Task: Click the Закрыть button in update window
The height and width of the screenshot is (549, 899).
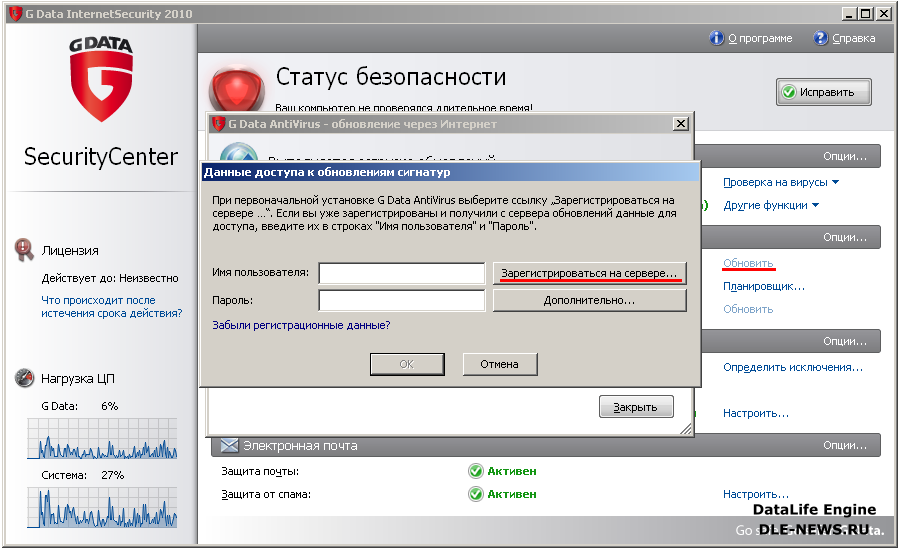Action: pyautogui.click(x=636, y=407)
